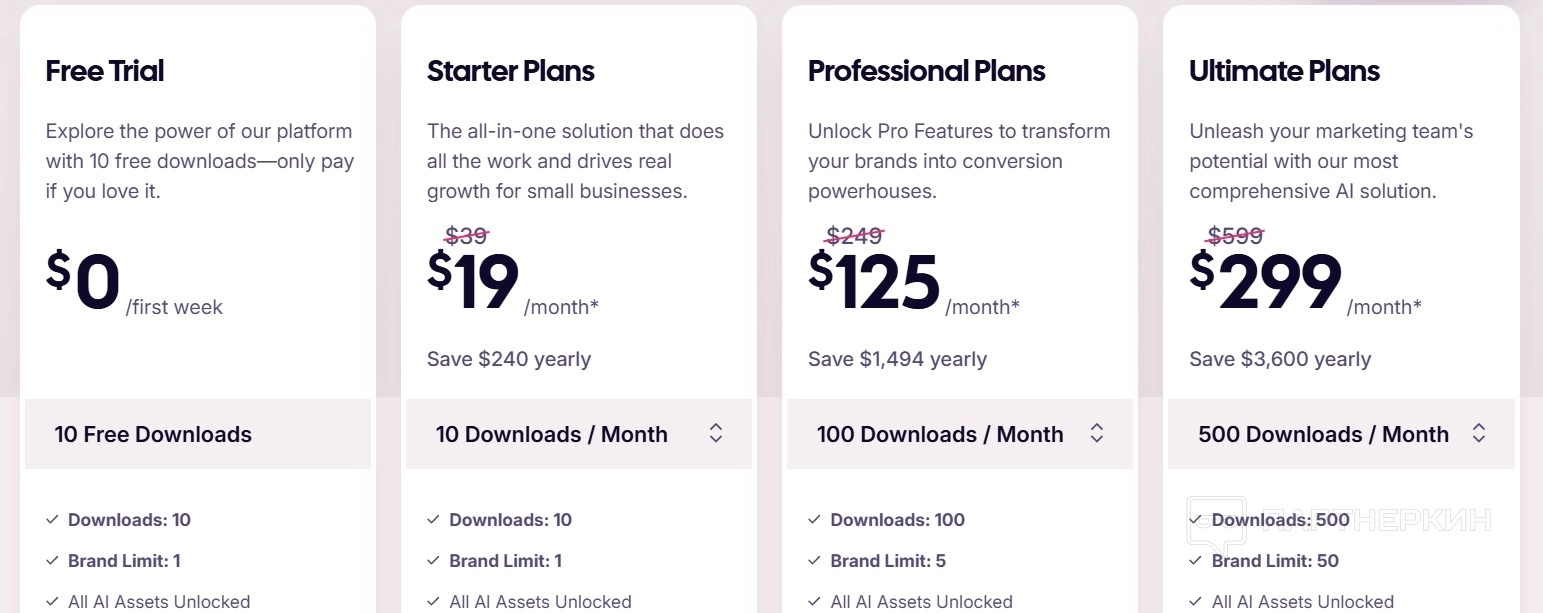This screenshot has height=613, width=1543.
Task: Click the "Free Trial" plan heading
Action: click(105, 71)
